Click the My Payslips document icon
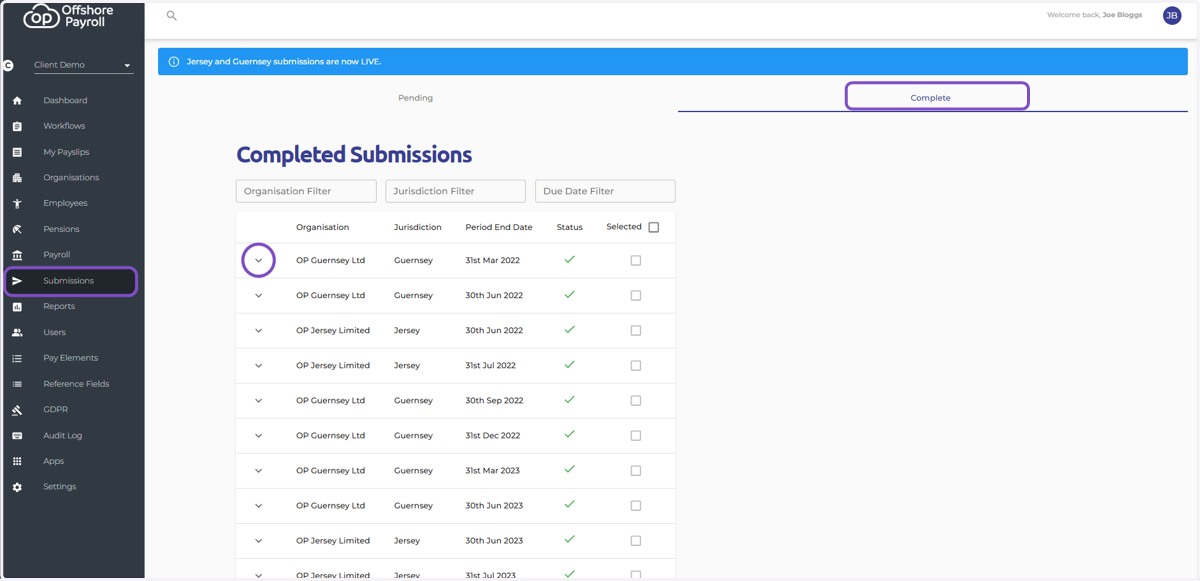The width and height of the screenshot is (1200, 581). tap(17, 152)
